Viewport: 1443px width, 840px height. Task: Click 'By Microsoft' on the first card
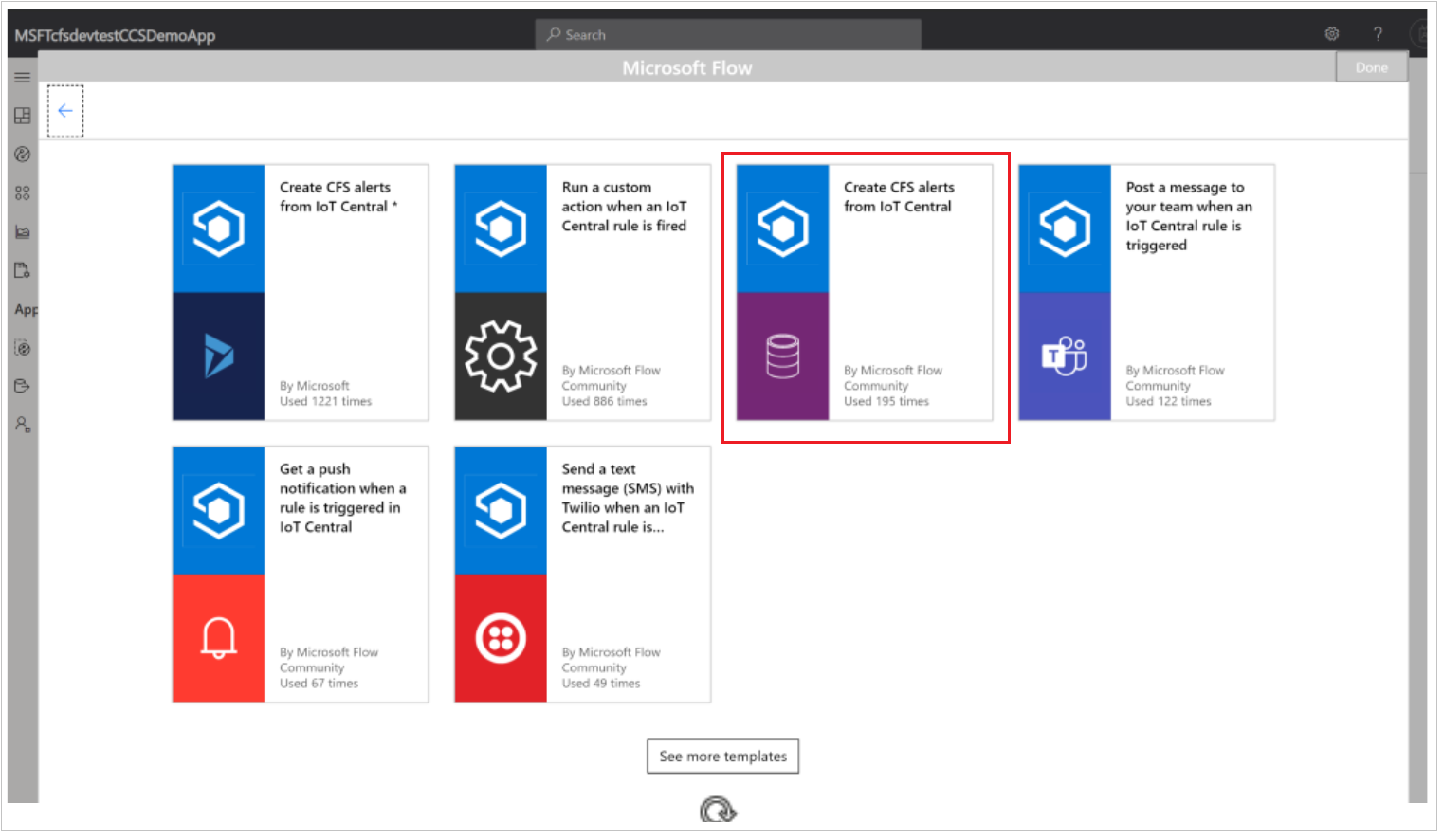315,386
